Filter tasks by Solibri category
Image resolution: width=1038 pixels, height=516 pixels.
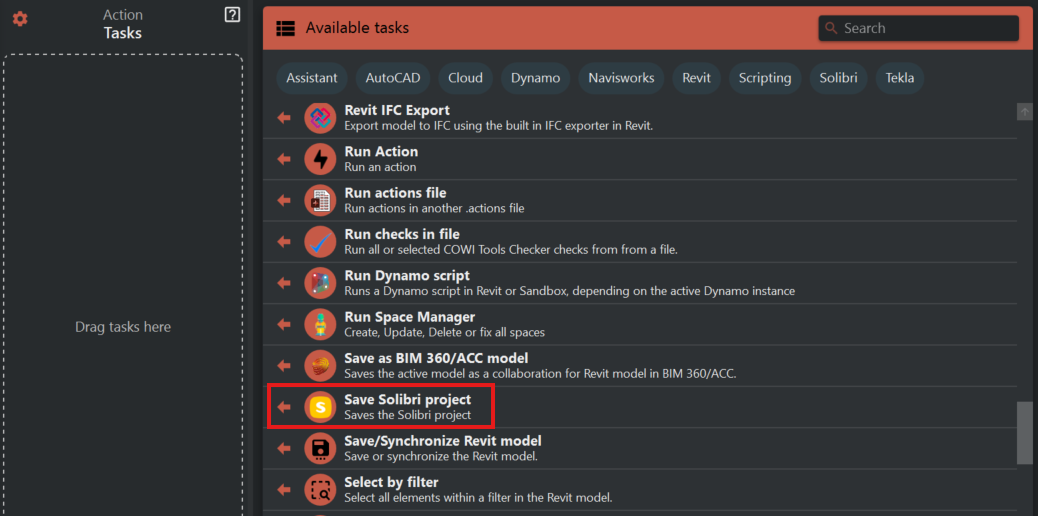839,78
